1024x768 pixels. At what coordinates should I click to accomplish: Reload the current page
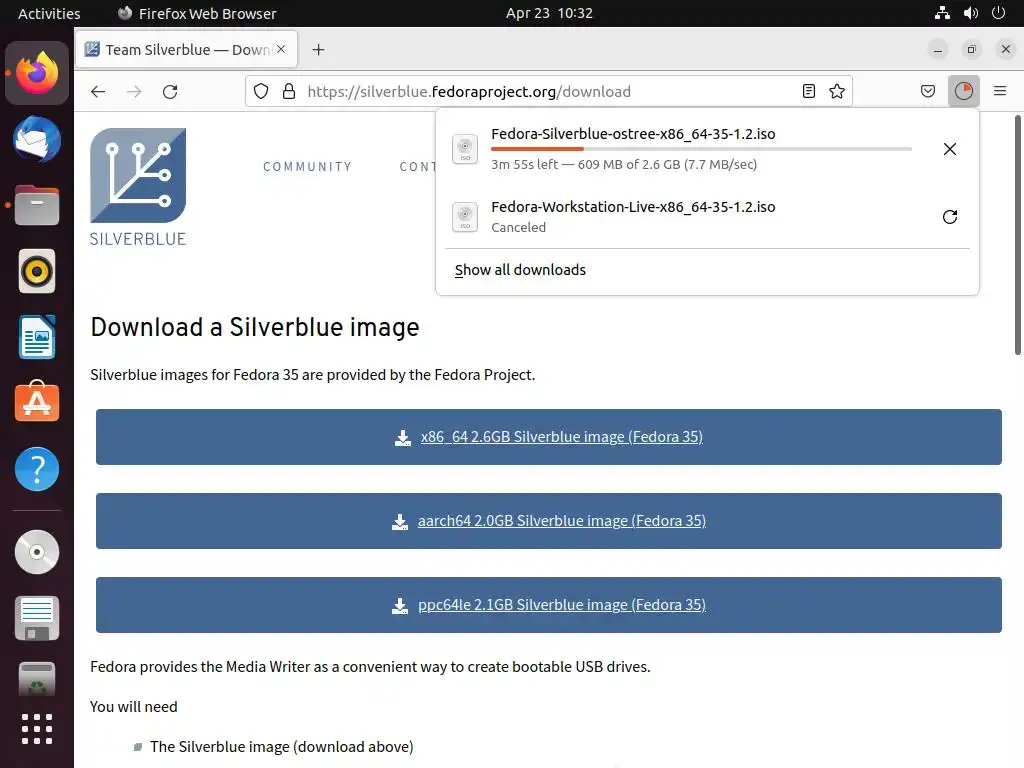(170, 91)
